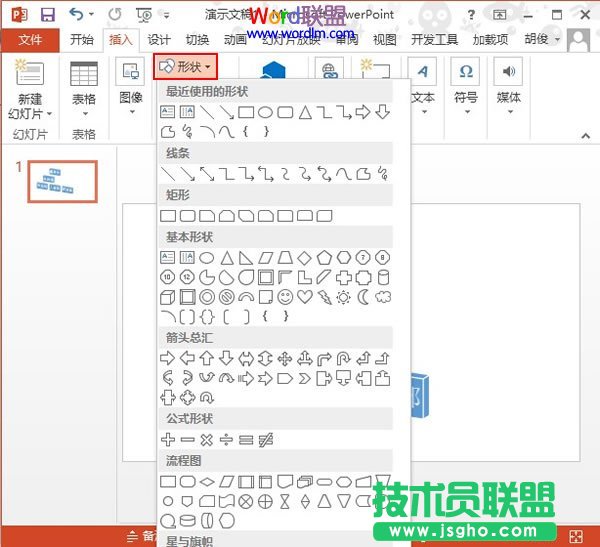
Task: Choose right arrow in recently used shapes
Action: 363,112
